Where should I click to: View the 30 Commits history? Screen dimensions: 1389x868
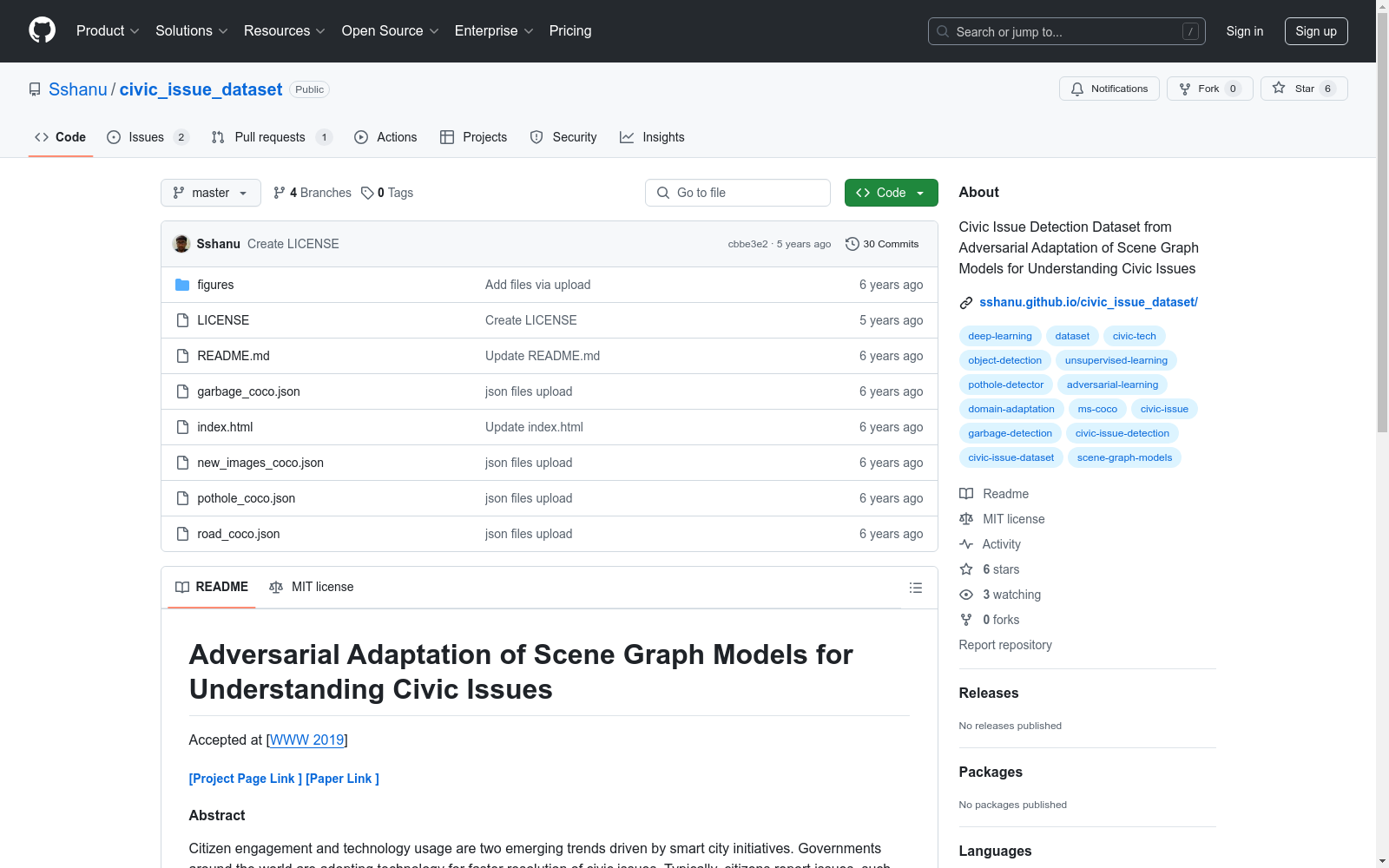click(882, 244)
